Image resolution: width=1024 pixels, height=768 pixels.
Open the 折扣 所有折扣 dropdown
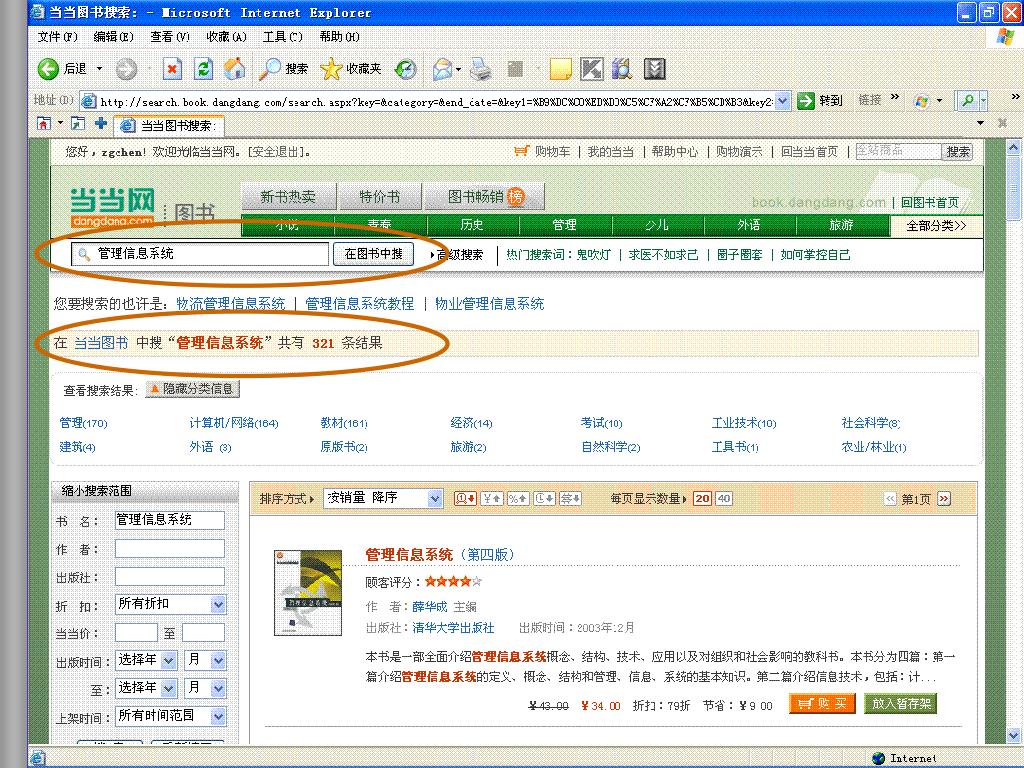coord(170,604)
